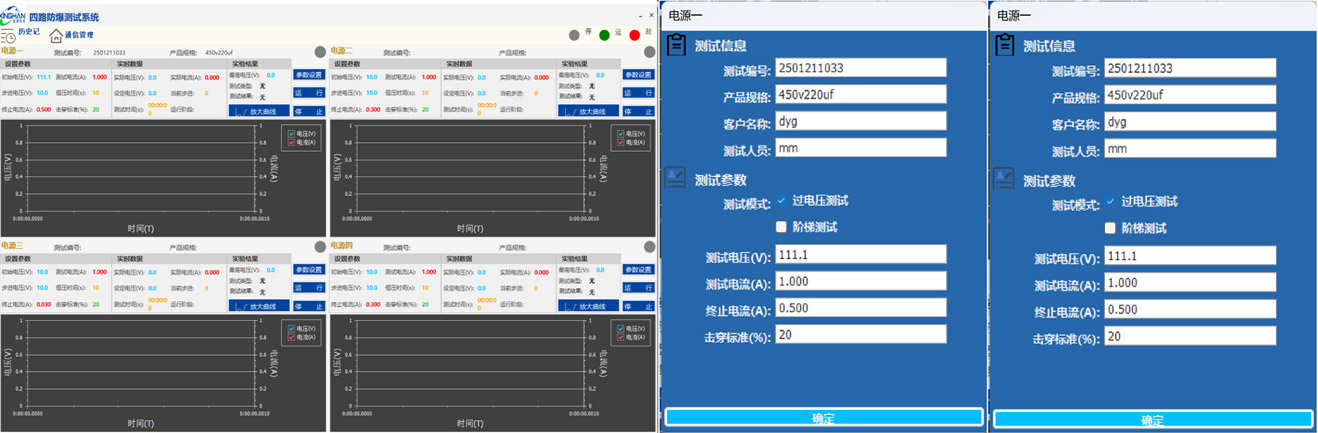
Task: Click 确定 in the rightmost dialog
Action: (x=1152, y=419)
